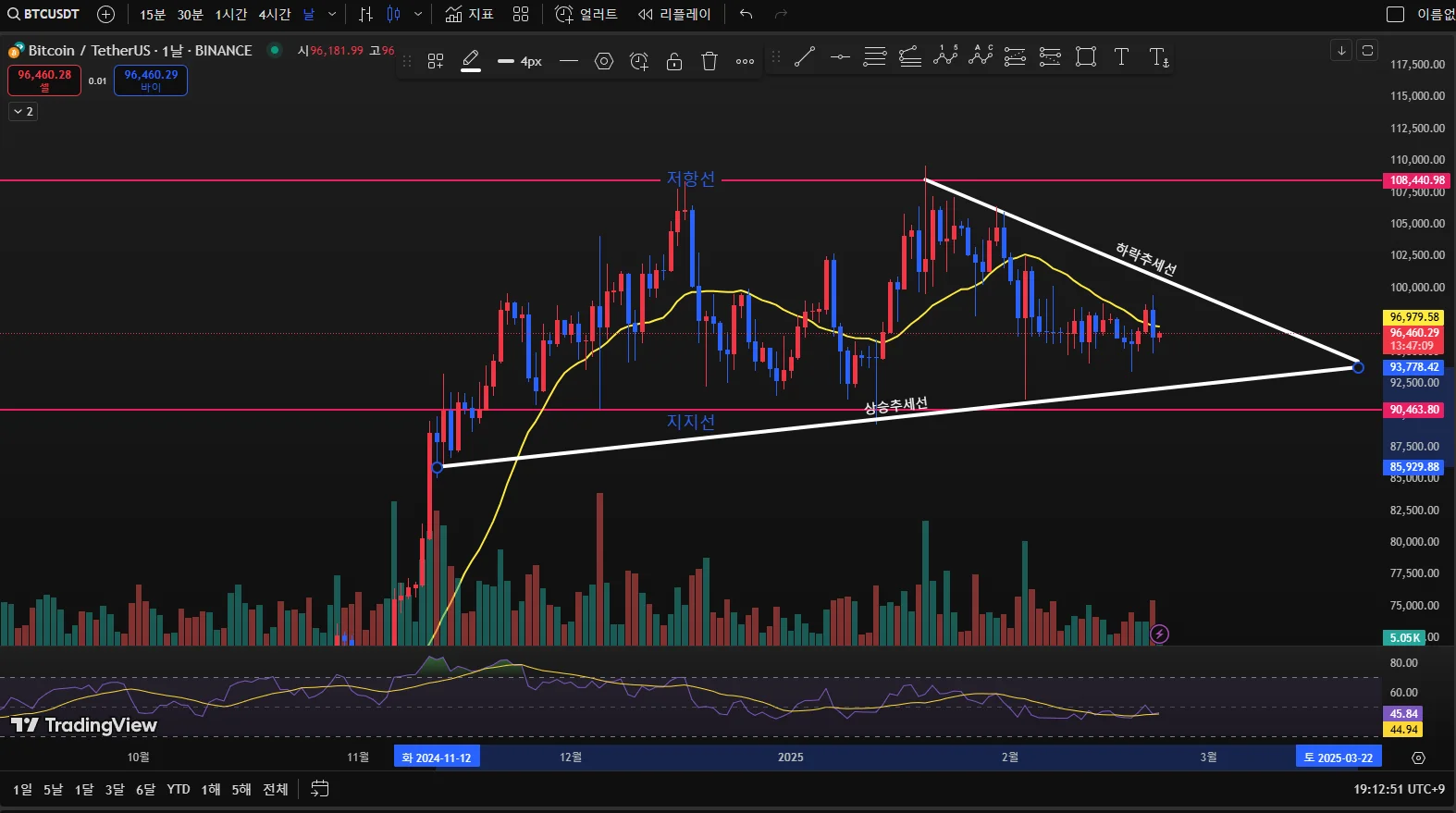1456x813 pixels.
Task: Select the Long Position tool
Action: click(x=1016, y=56)
